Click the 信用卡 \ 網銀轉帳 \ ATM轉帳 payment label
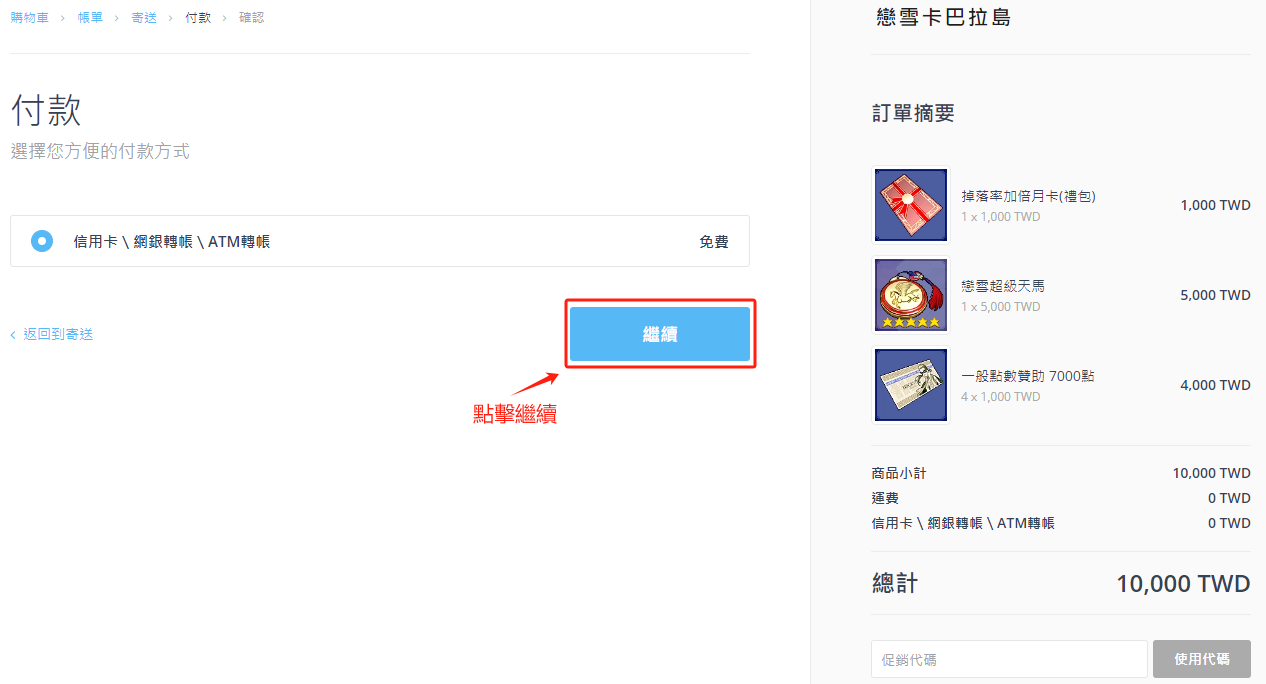 [x=172, y=241]
